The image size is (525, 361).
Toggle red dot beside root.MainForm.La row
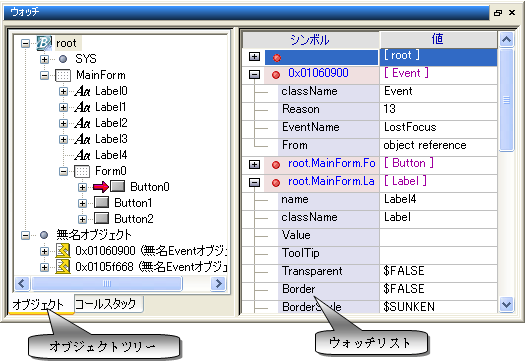tap(276, 183)
